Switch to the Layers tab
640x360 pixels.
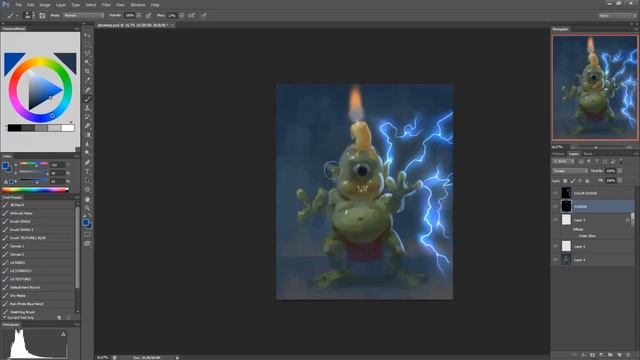point(573,153)
